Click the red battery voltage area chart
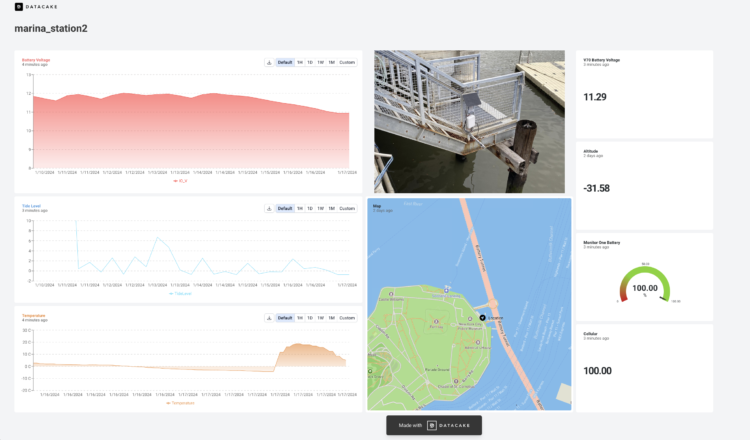This screenshot has width=750, height=440. point(191,132)
